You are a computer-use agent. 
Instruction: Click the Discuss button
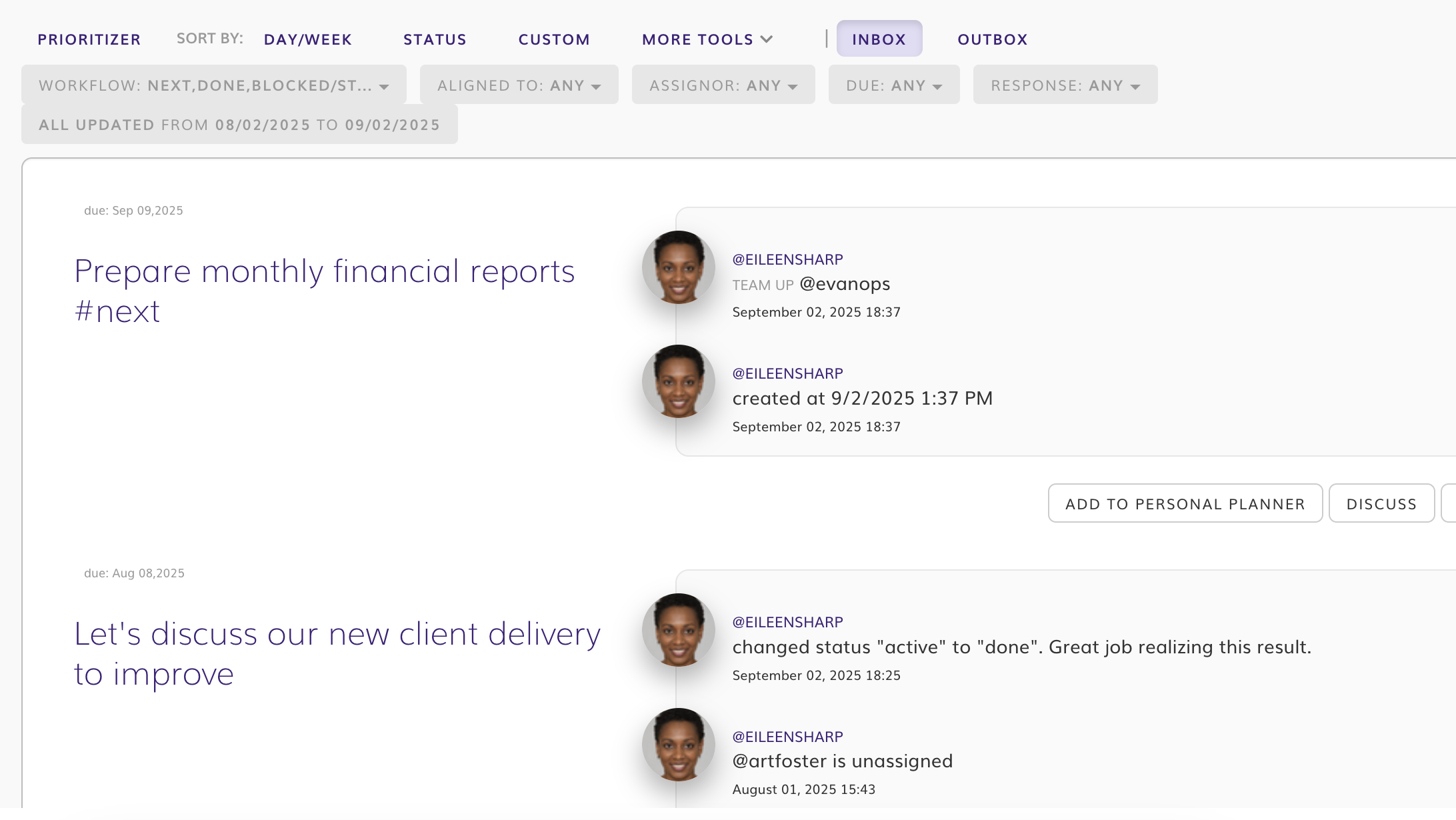click(1381, 504)
